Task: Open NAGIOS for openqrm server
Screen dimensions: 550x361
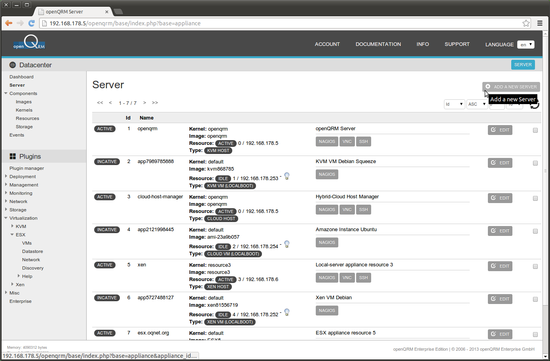Action: (327, 141)
